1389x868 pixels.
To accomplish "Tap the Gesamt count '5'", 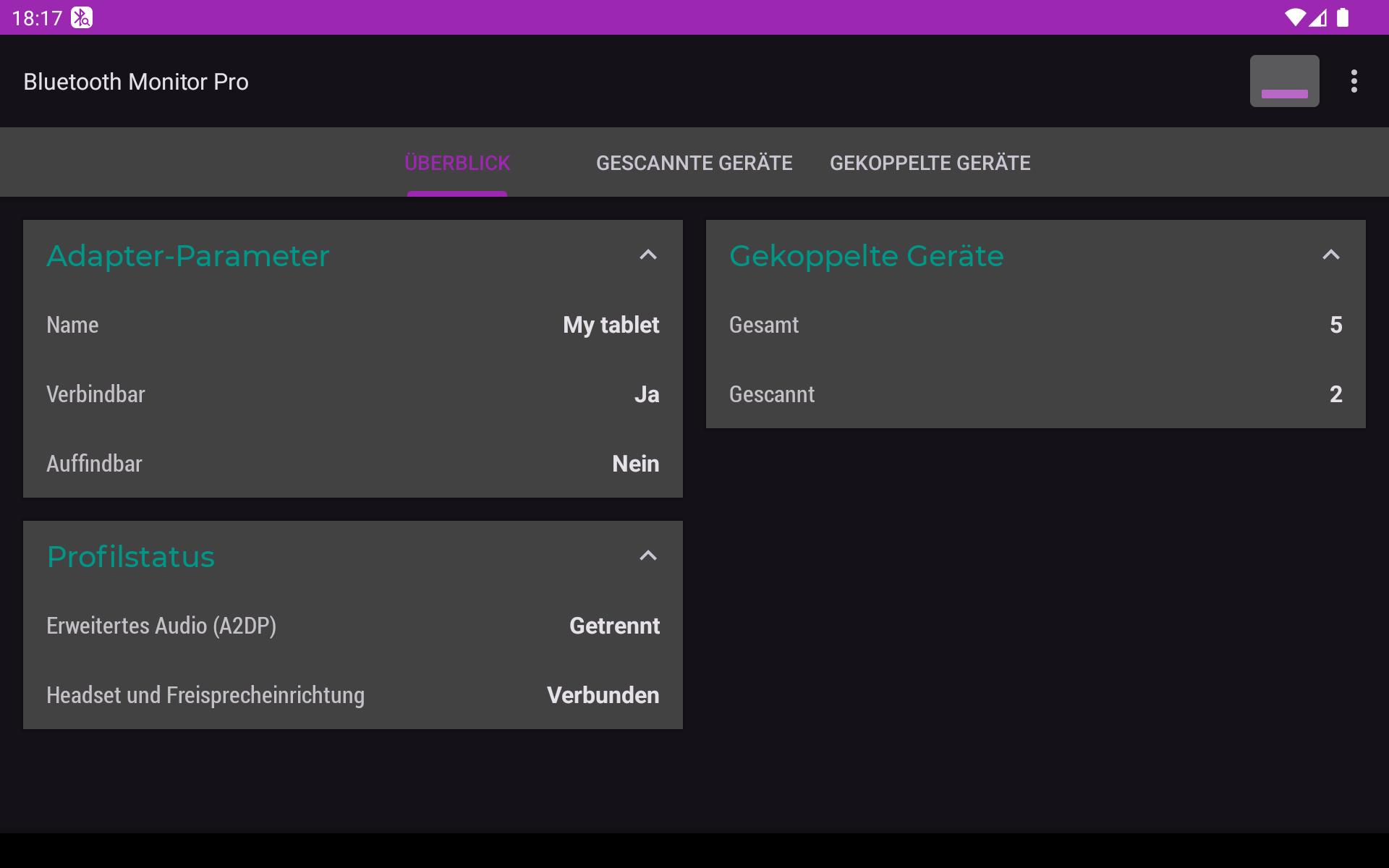I will [1336, 325].
